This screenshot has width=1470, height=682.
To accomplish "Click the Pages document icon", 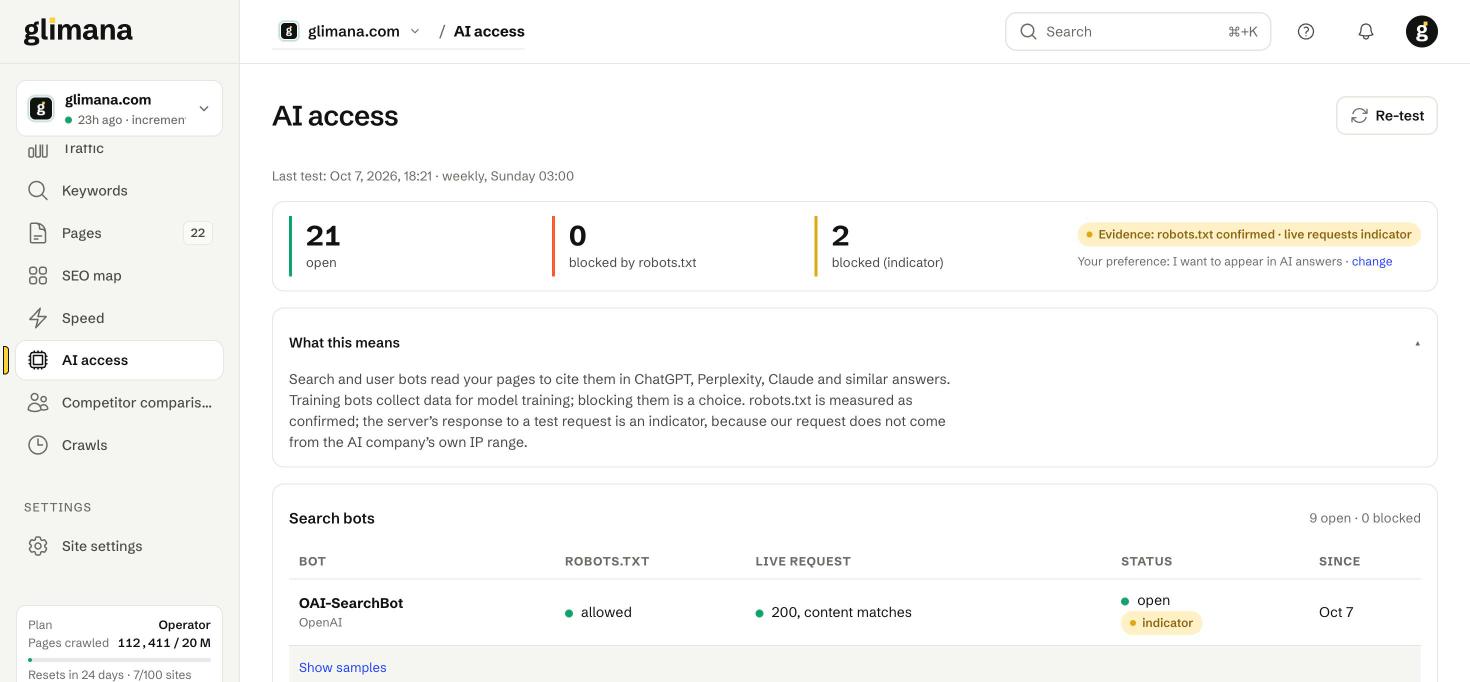I will click(x=38, y=233).
